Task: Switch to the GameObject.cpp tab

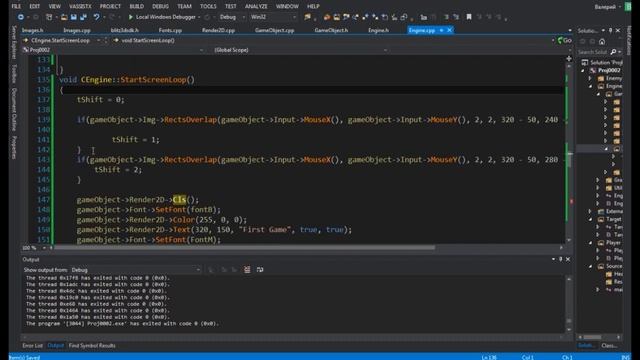Action: 274,30
